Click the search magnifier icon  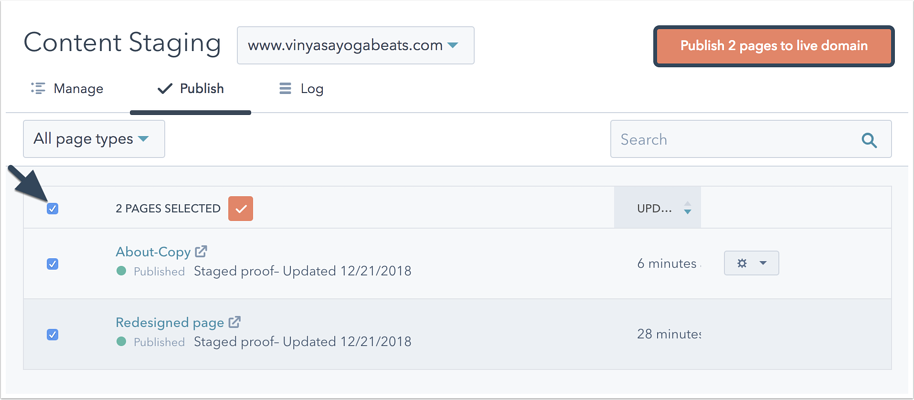click(869, 140)
